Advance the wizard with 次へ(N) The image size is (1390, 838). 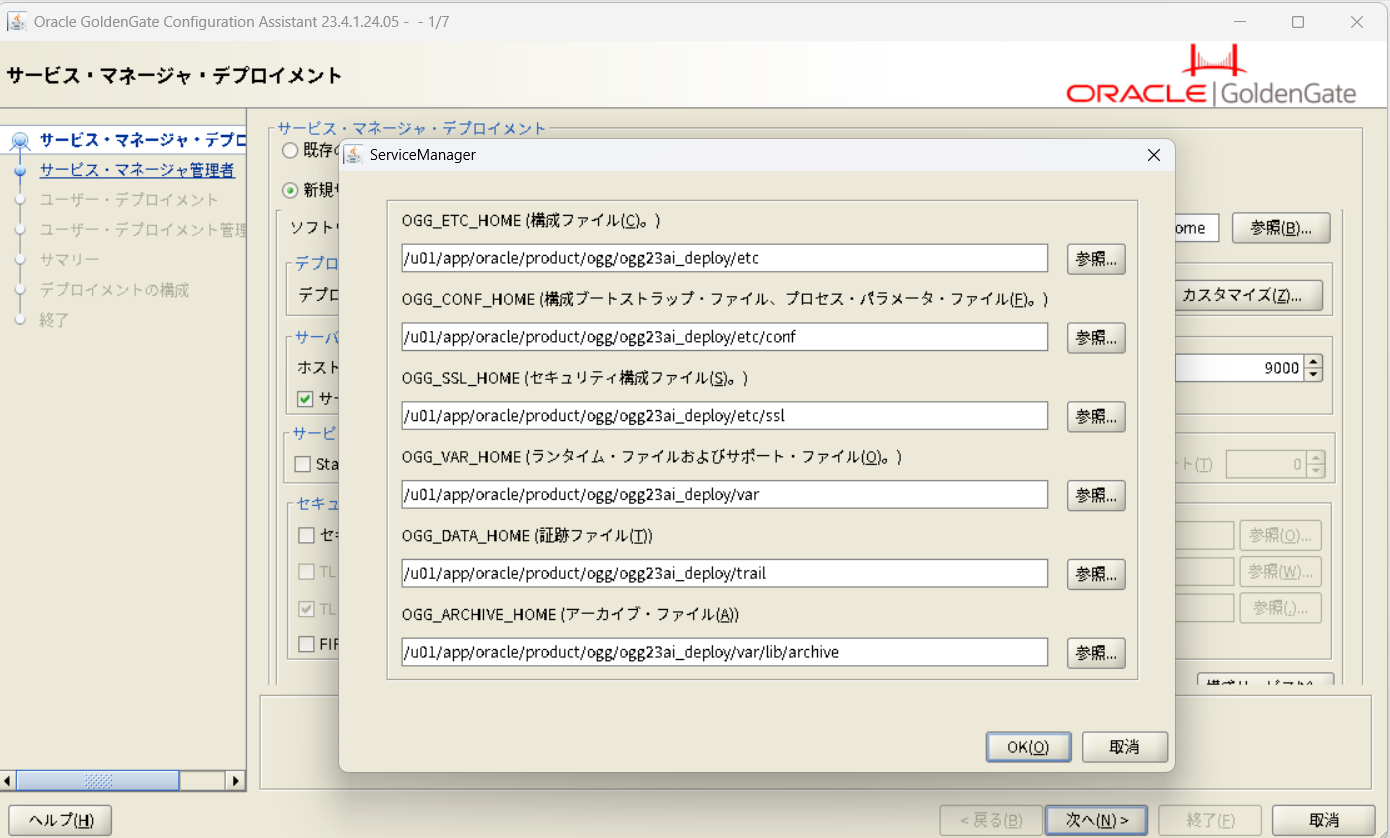(x=1096, y=819)
